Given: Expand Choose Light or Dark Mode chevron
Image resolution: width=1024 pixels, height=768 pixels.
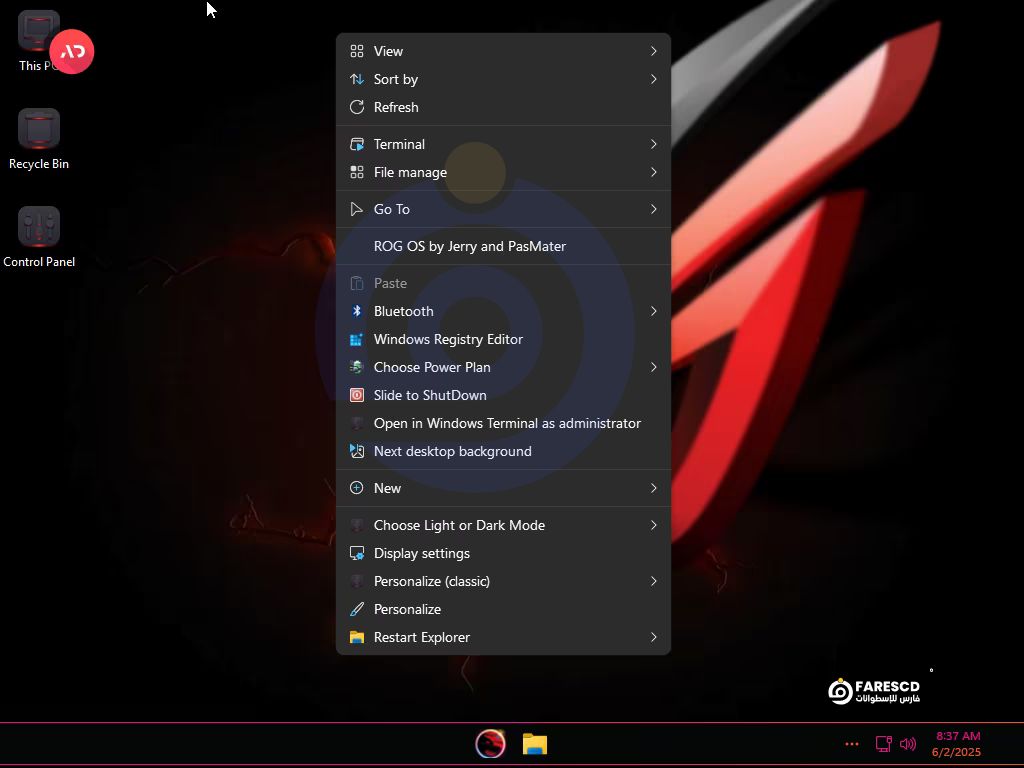Looking at the screenshot, I should click(654, 525).
